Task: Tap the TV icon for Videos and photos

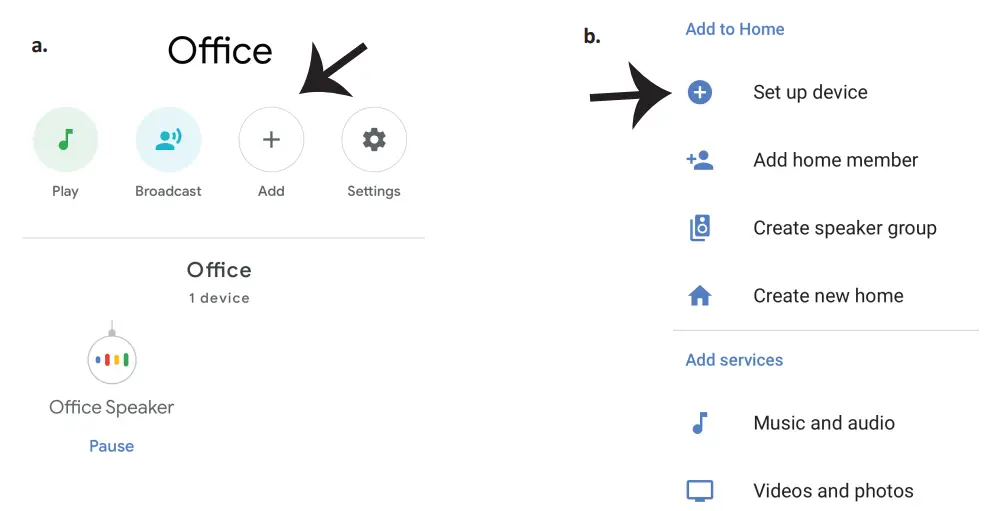Action: [x=700, y=491]
